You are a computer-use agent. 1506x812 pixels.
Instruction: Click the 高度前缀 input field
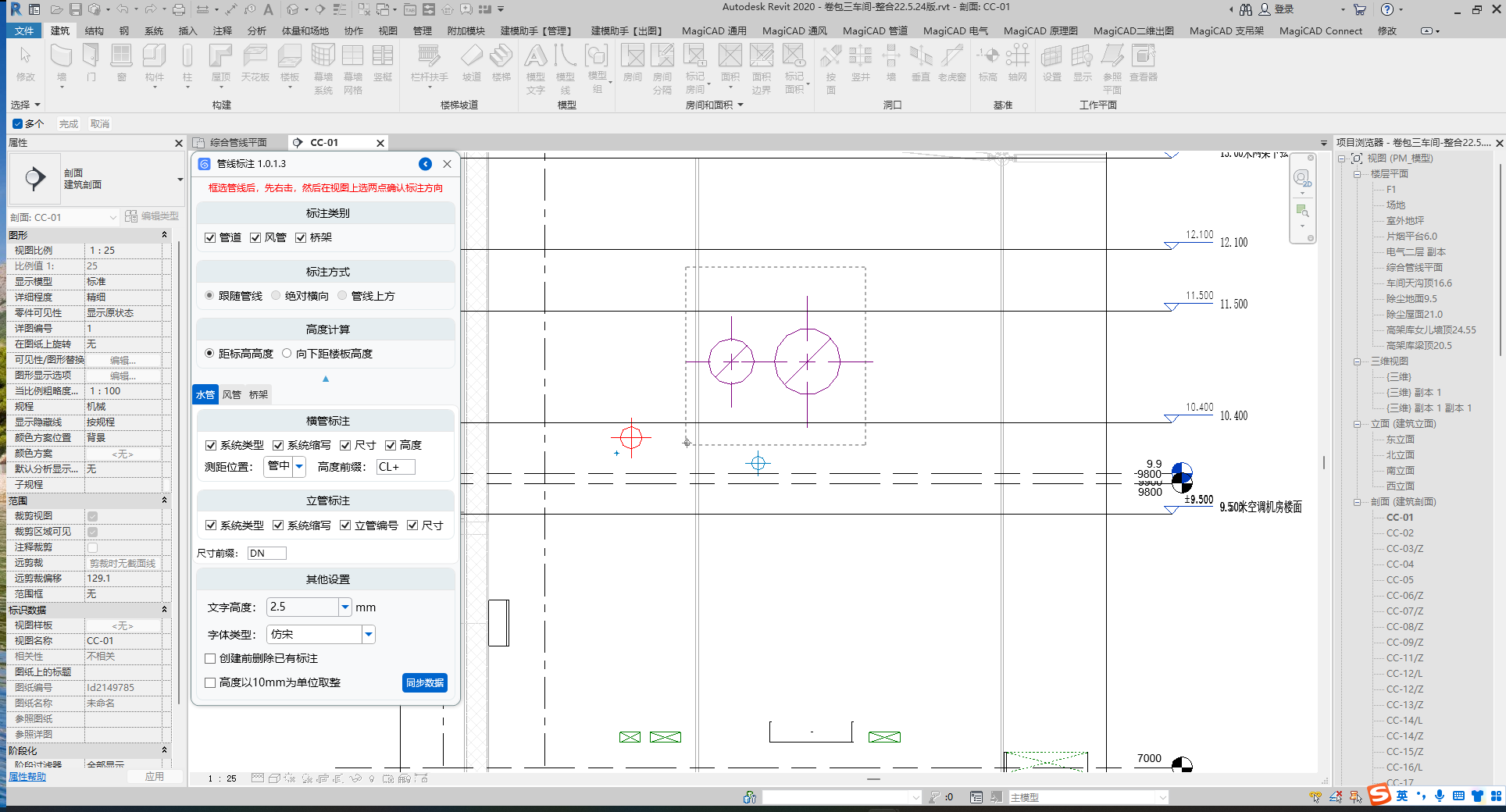pos(395,467)
